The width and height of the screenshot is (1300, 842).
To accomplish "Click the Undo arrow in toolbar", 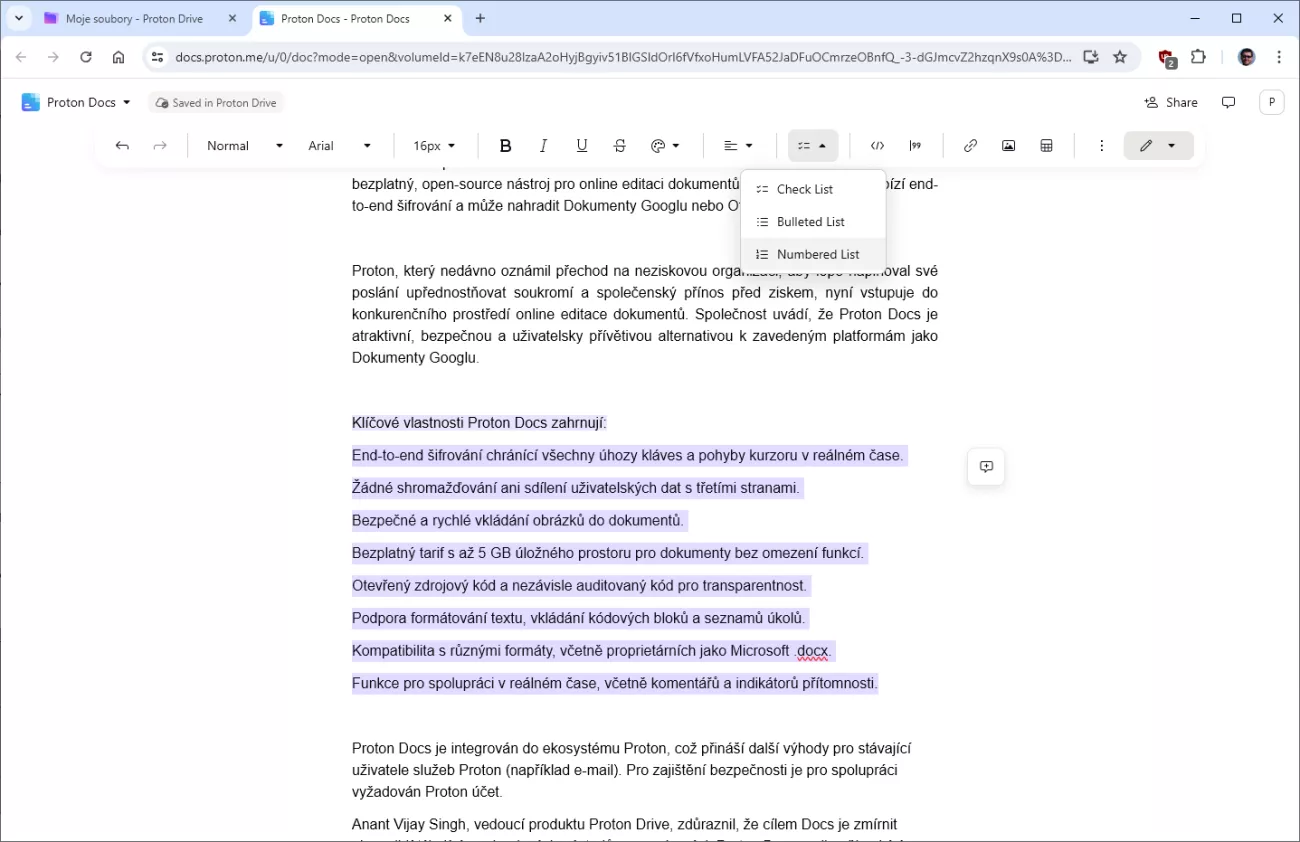I will pos(122,146).
